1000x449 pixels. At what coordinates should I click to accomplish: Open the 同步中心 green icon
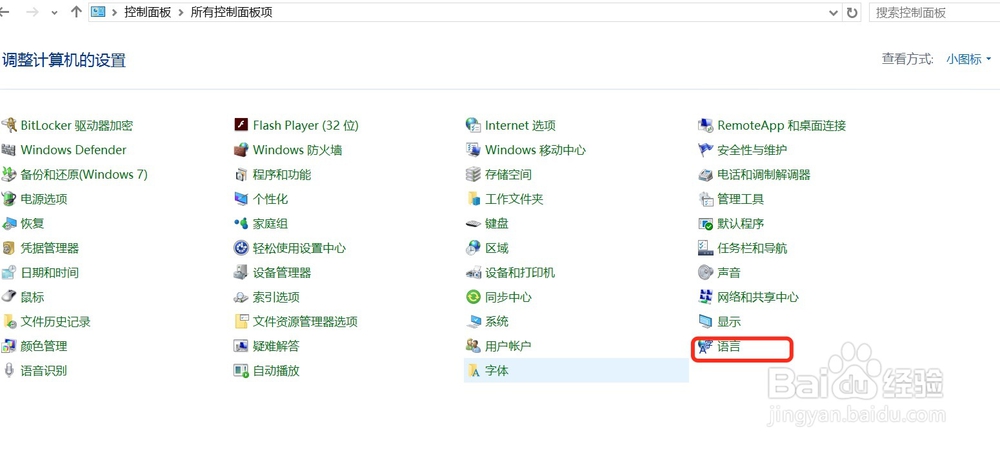click(x=473, y=297)
